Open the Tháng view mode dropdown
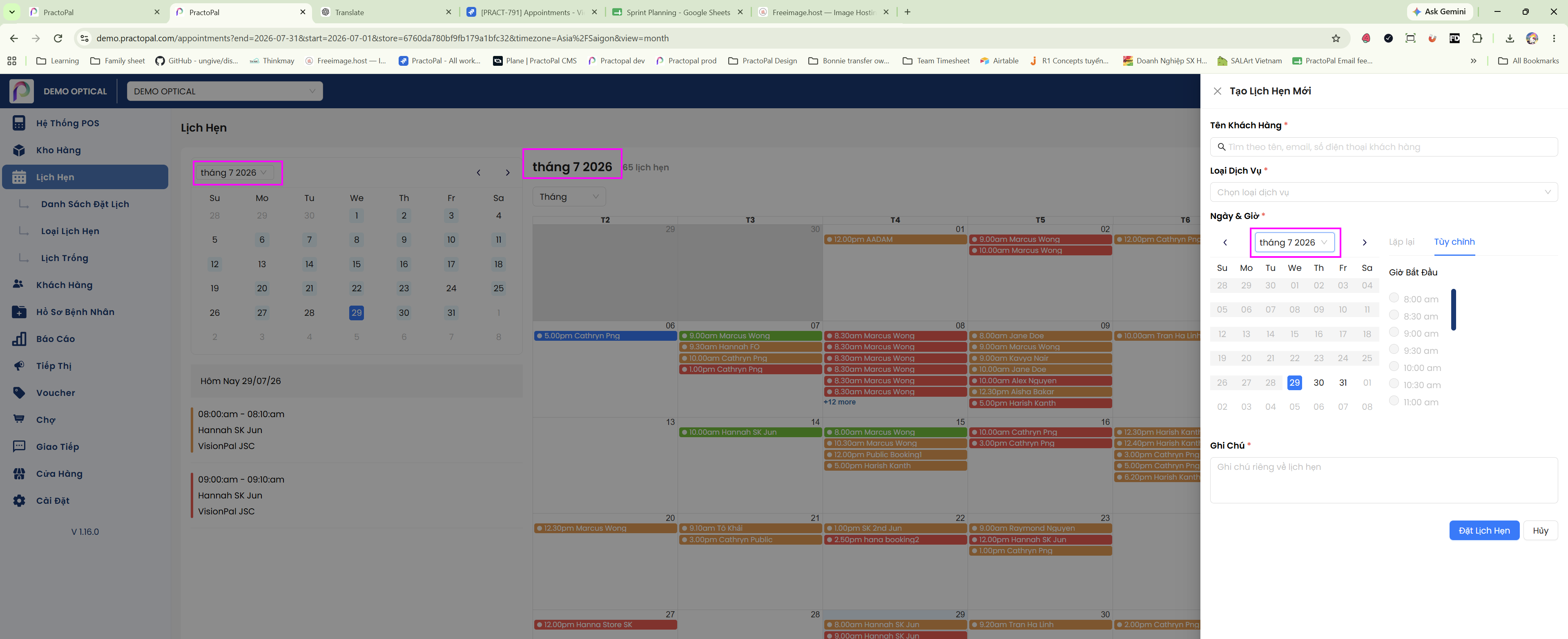Image resolution: width=1568 pixels, height=639 pixels. 569,196
